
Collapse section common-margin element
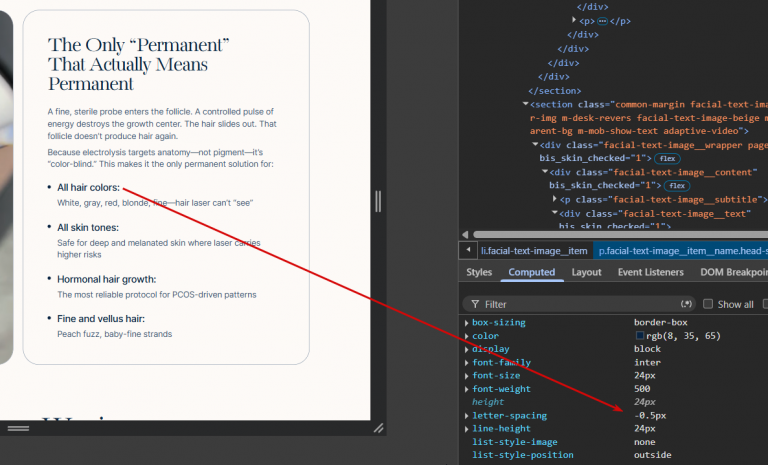pyautogui.click(x=526, y=104)
